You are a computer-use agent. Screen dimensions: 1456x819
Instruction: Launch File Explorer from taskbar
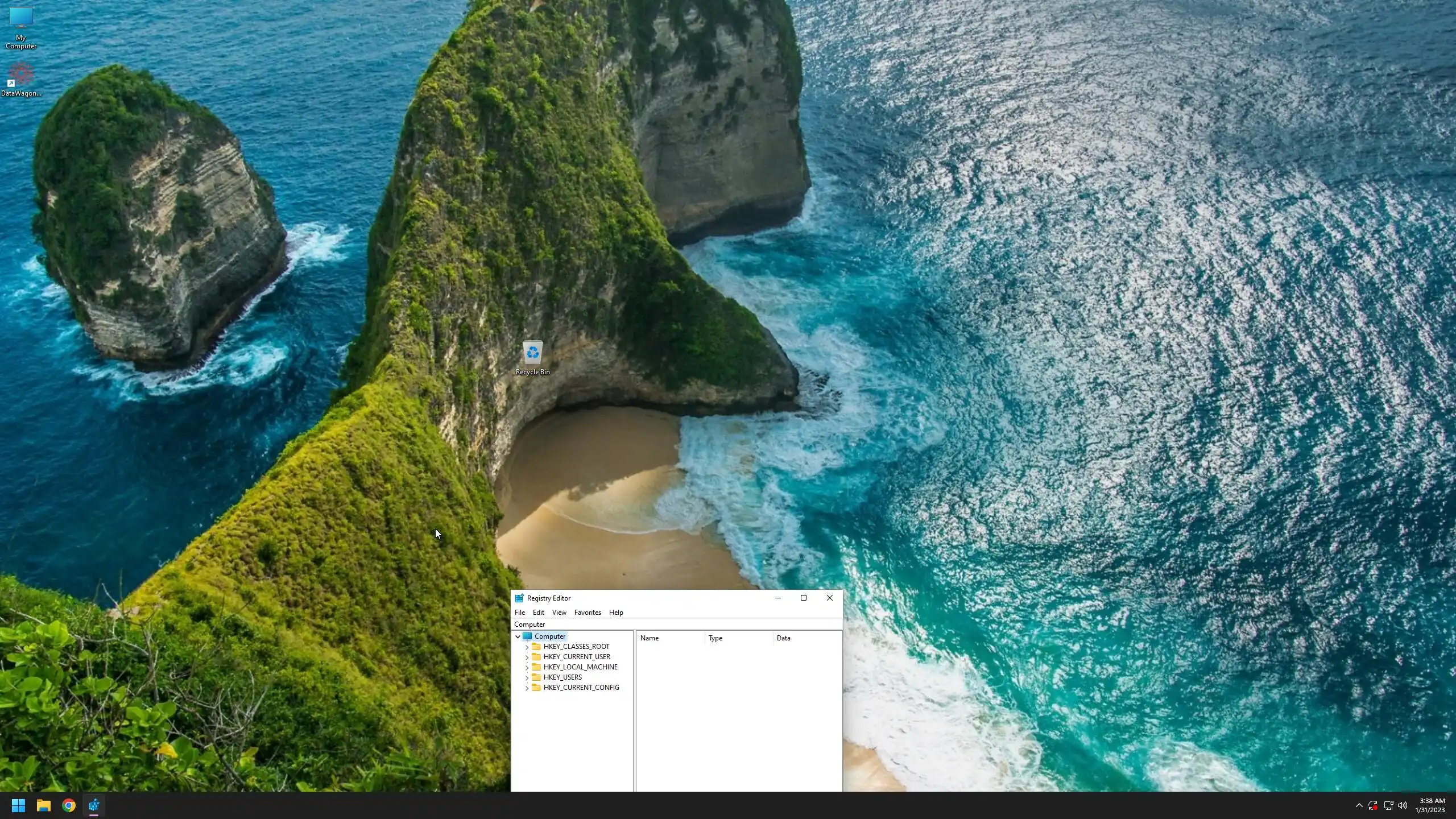tap(44, 805)
